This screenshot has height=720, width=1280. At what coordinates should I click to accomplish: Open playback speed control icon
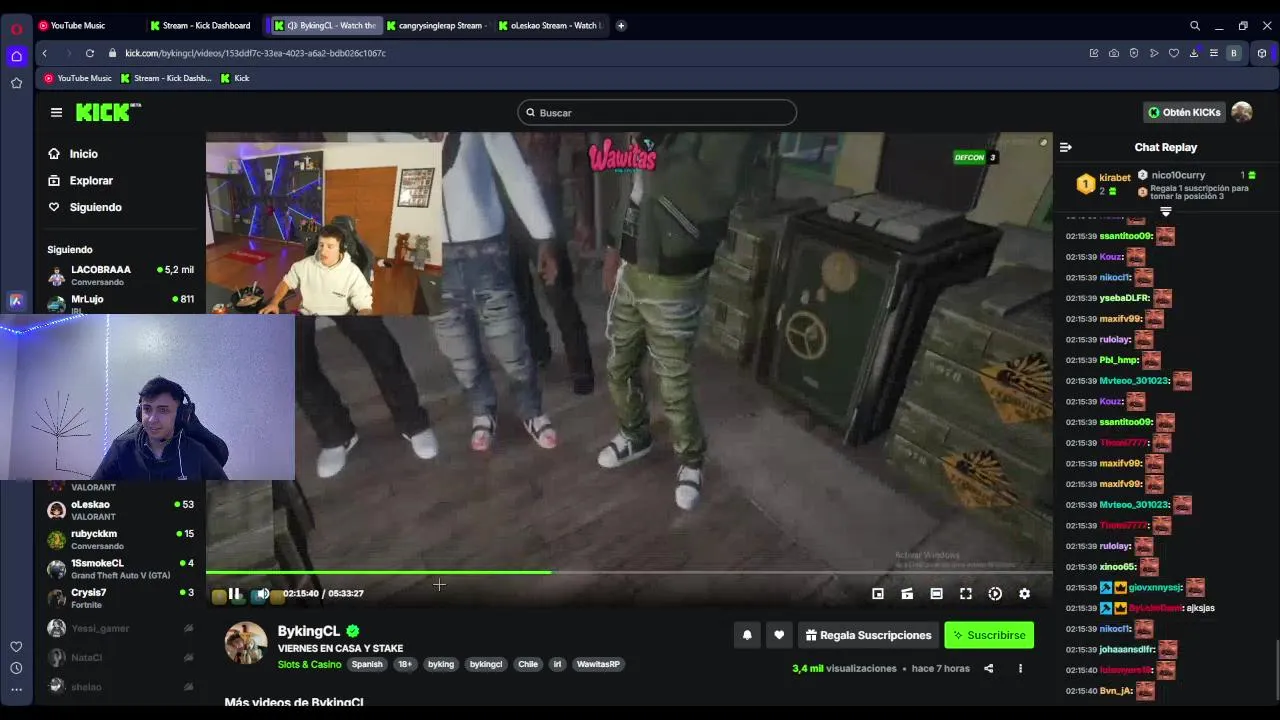995,593
